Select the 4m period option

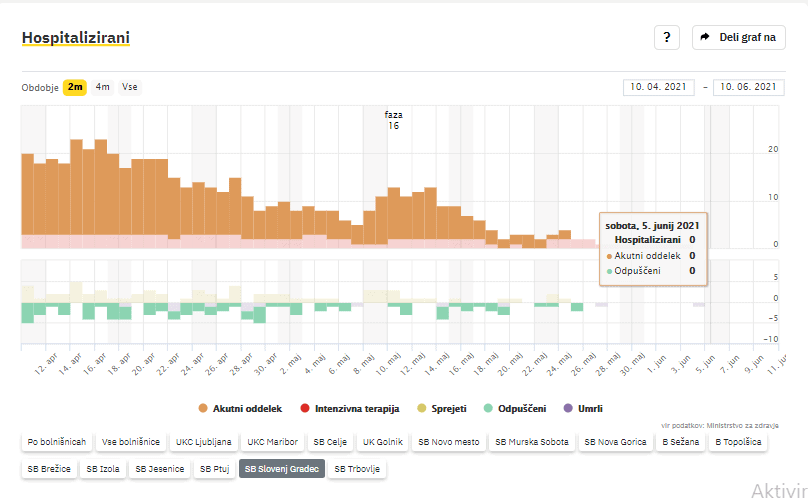103,87
